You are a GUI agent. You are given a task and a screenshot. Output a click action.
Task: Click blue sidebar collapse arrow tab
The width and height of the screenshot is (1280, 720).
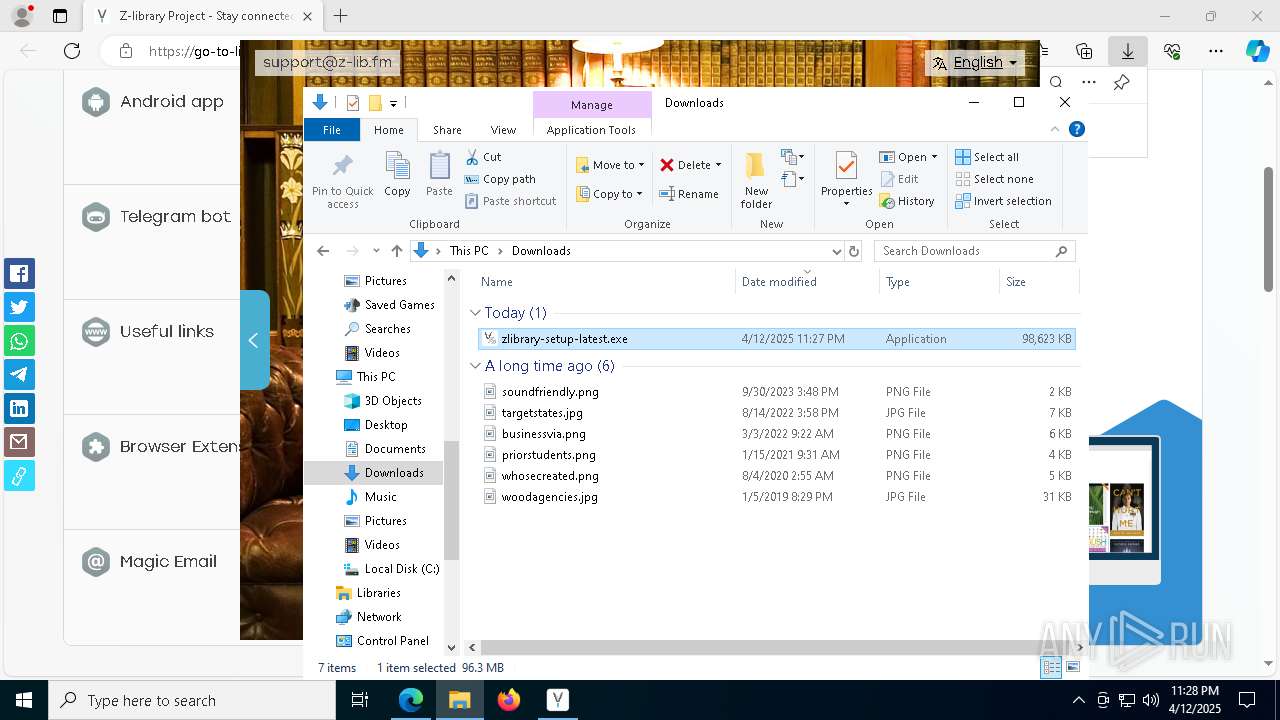254,340
